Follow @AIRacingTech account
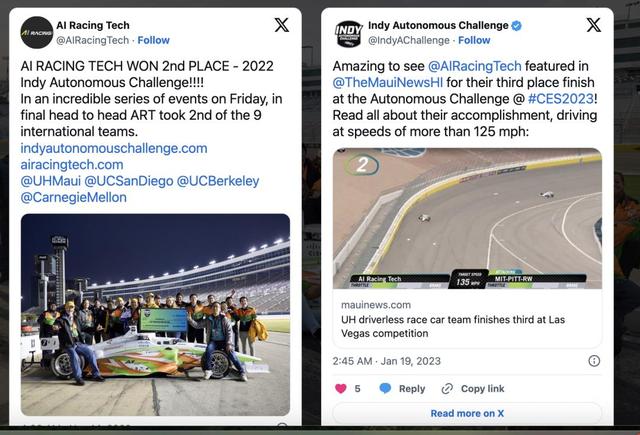640x435 pixels. 153,40
